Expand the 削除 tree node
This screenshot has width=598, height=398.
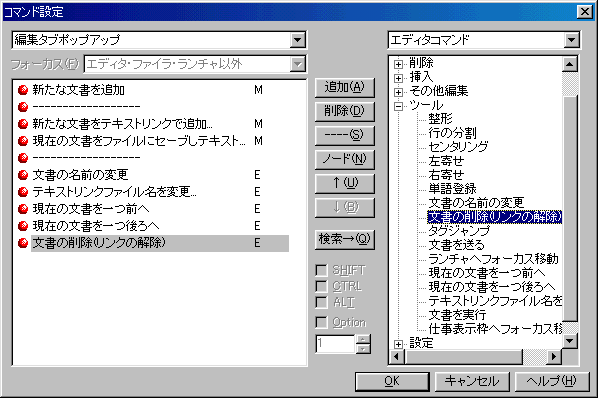click(x=398, y=64)
